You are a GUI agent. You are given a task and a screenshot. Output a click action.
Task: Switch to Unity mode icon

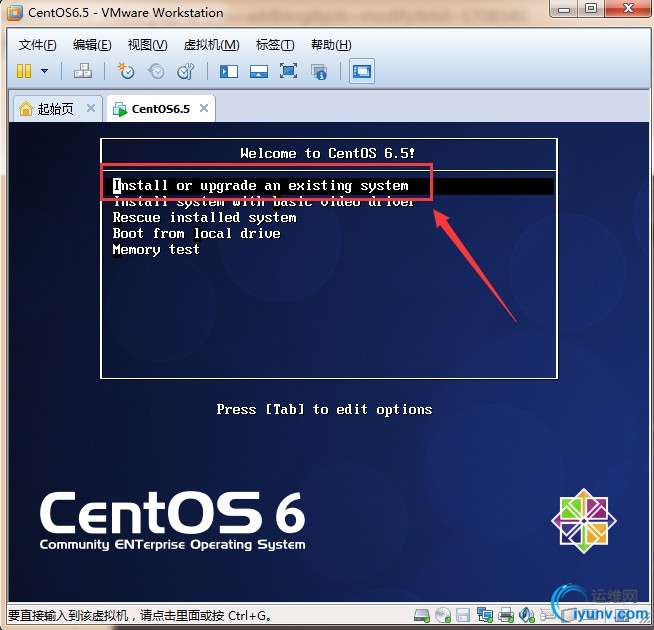(x=319, y=72)
